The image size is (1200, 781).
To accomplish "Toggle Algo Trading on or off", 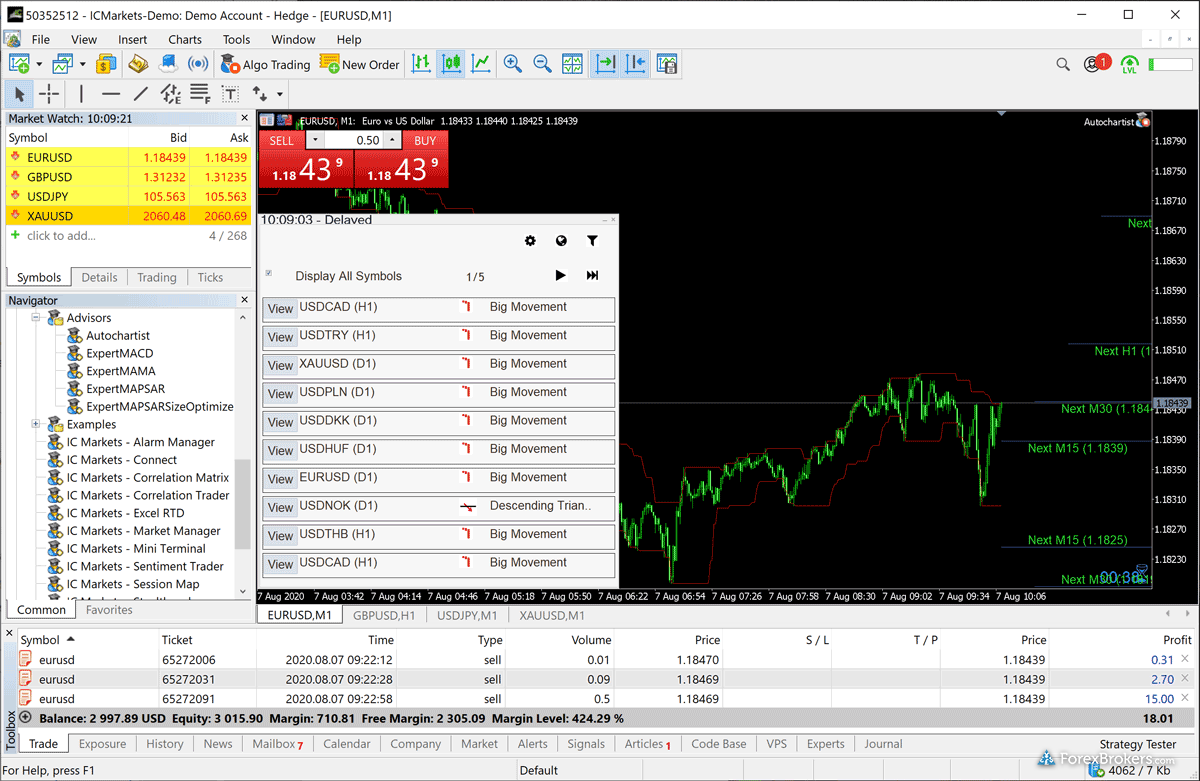I will pos(265,64).
